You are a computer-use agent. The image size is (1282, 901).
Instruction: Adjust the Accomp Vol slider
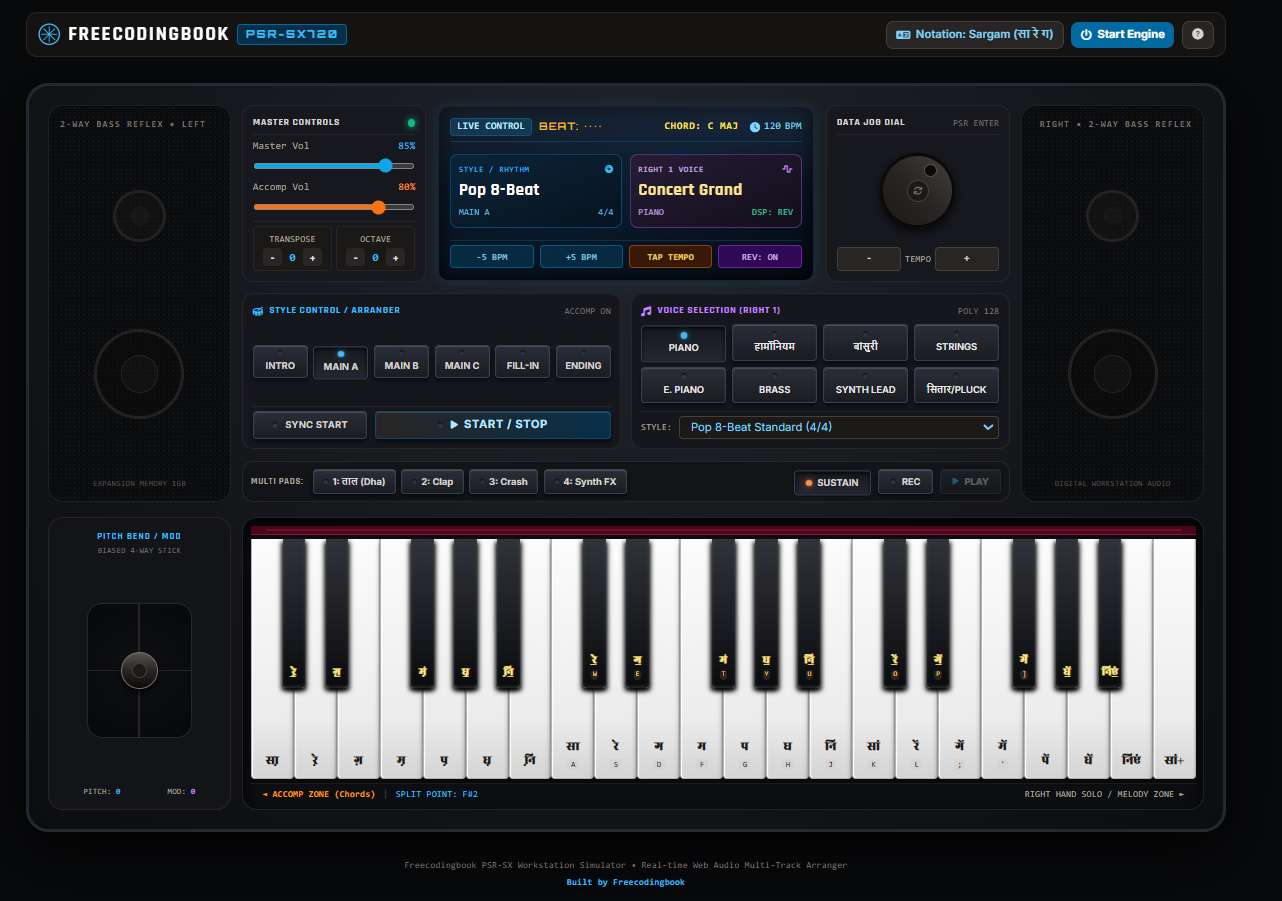pyautogui.click(x=334, y=207)
